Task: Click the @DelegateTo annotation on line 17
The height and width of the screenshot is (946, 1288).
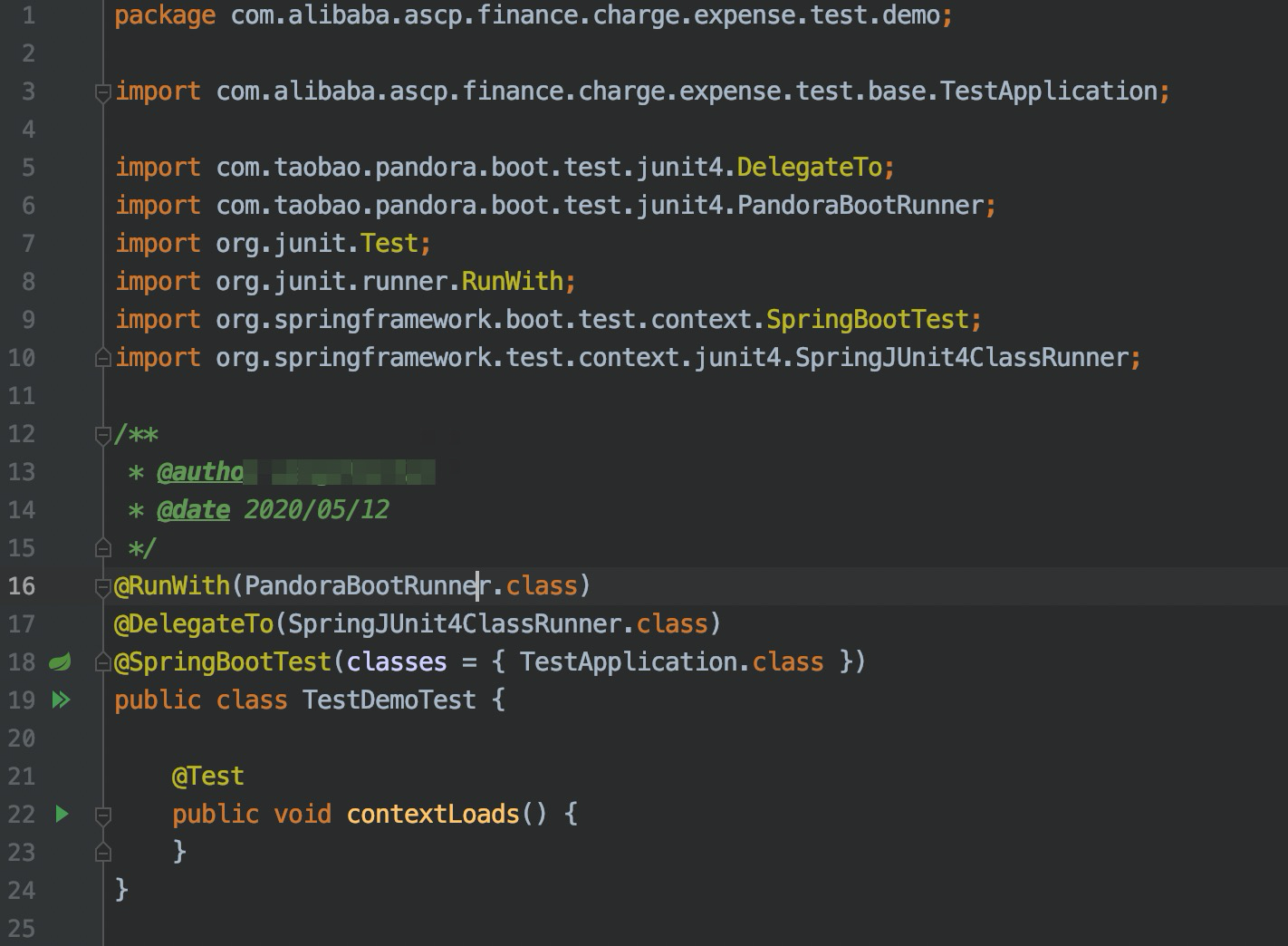Action: pos(194,623)
